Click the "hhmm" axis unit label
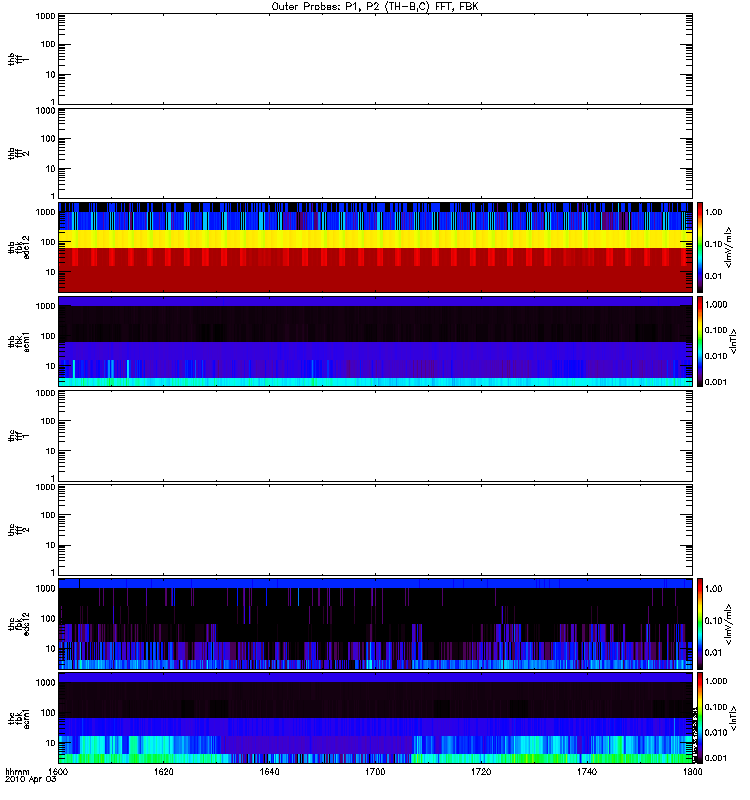Screen dimensions: 750x800 [17, 772]
